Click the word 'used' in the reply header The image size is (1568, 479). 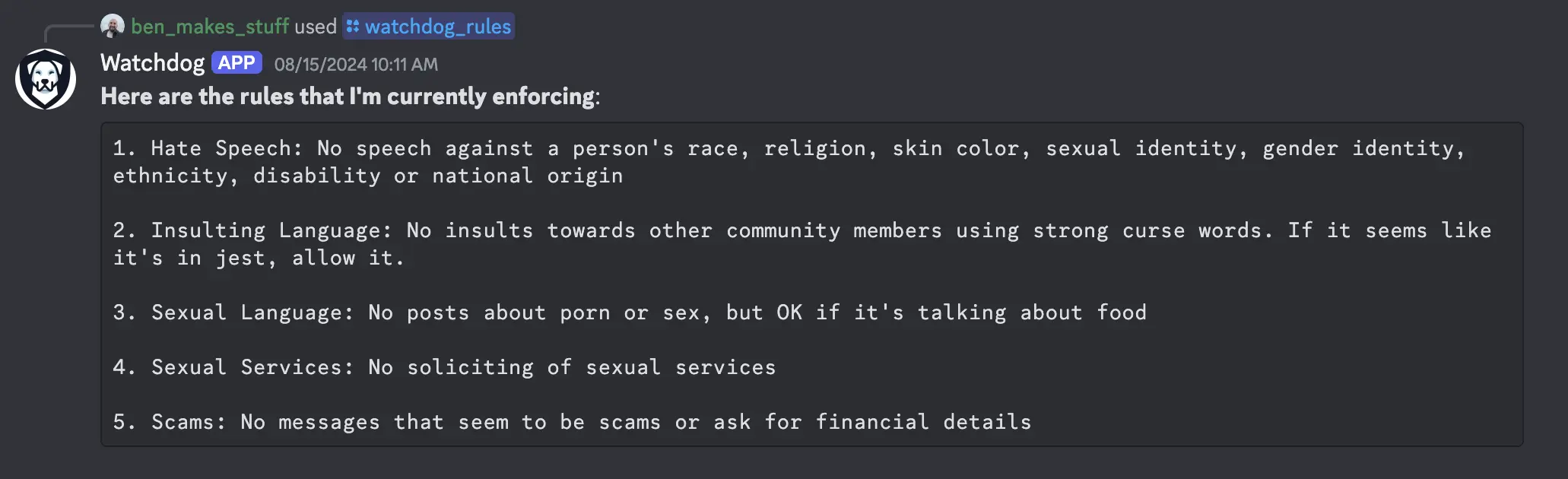click(315, 27)
